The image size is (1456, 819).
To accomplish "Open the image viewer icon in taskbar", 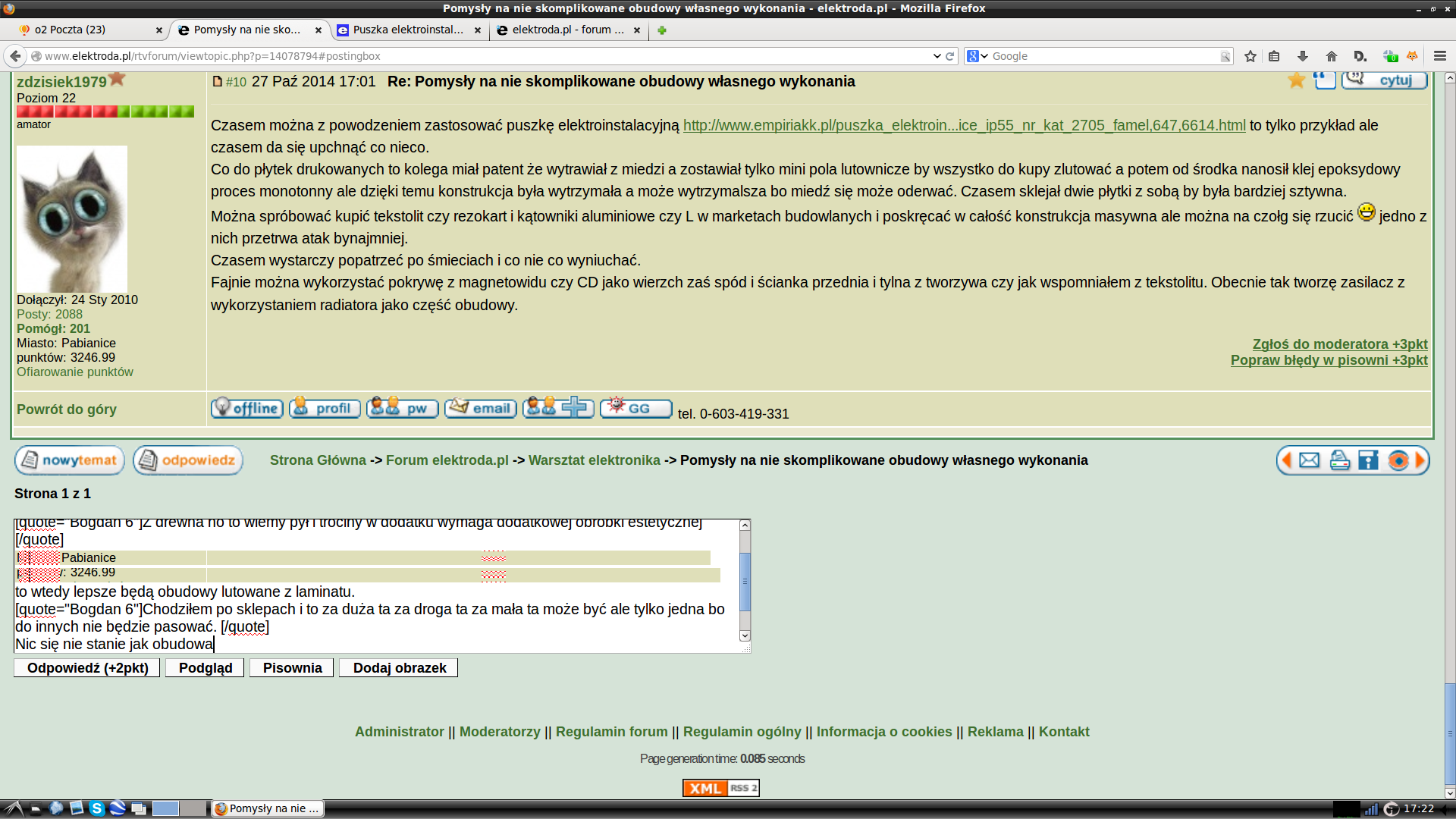I will (77, 808).
